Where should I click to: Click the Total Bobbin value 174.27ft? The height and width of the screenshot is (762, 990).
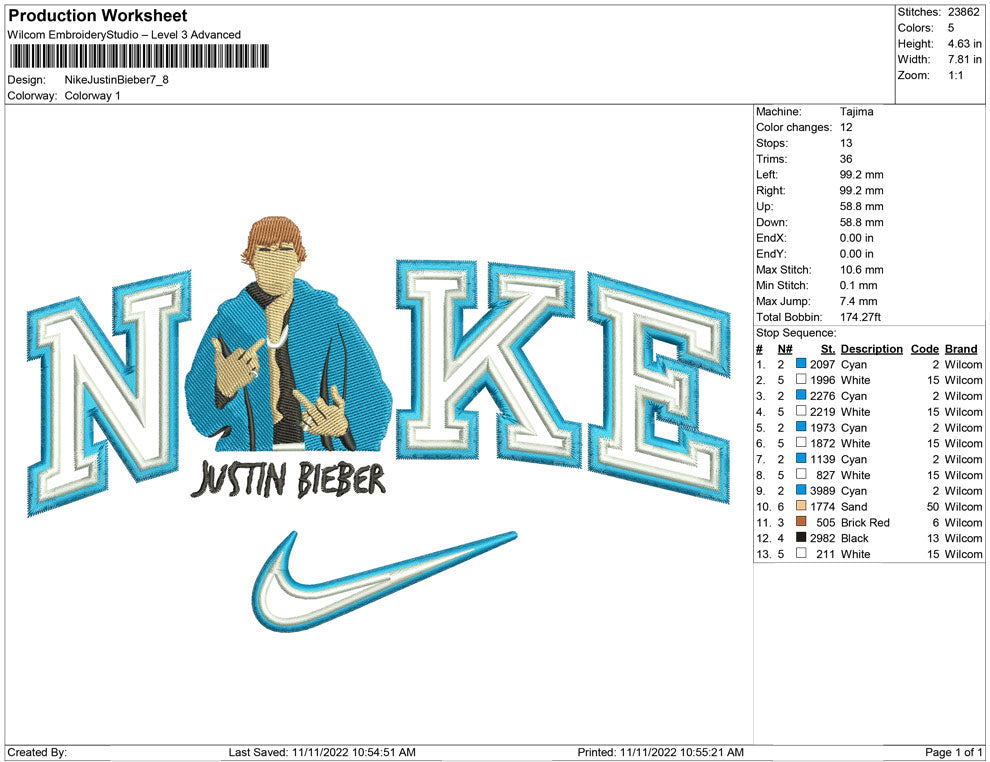(x=861, y=317)
